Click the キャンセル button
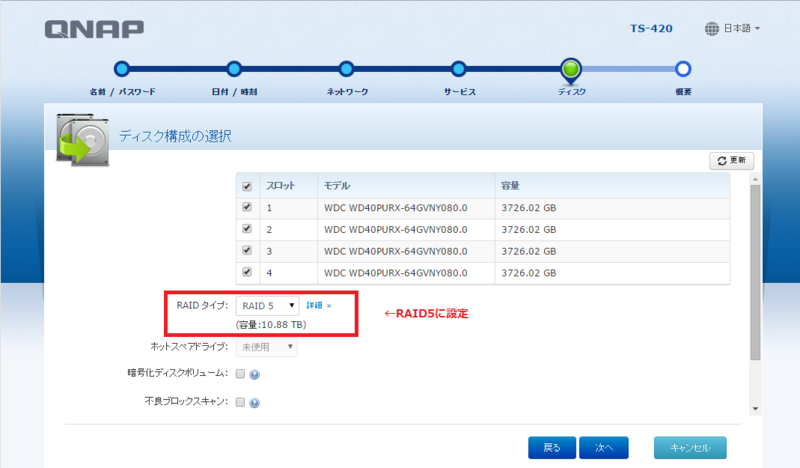This screenshot has height=468, width=800. [690, 448]
